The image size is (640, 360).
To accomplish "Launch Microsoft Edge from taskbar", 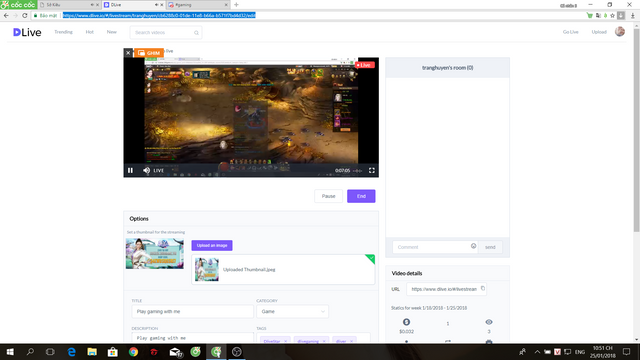I will coord(71,352).
